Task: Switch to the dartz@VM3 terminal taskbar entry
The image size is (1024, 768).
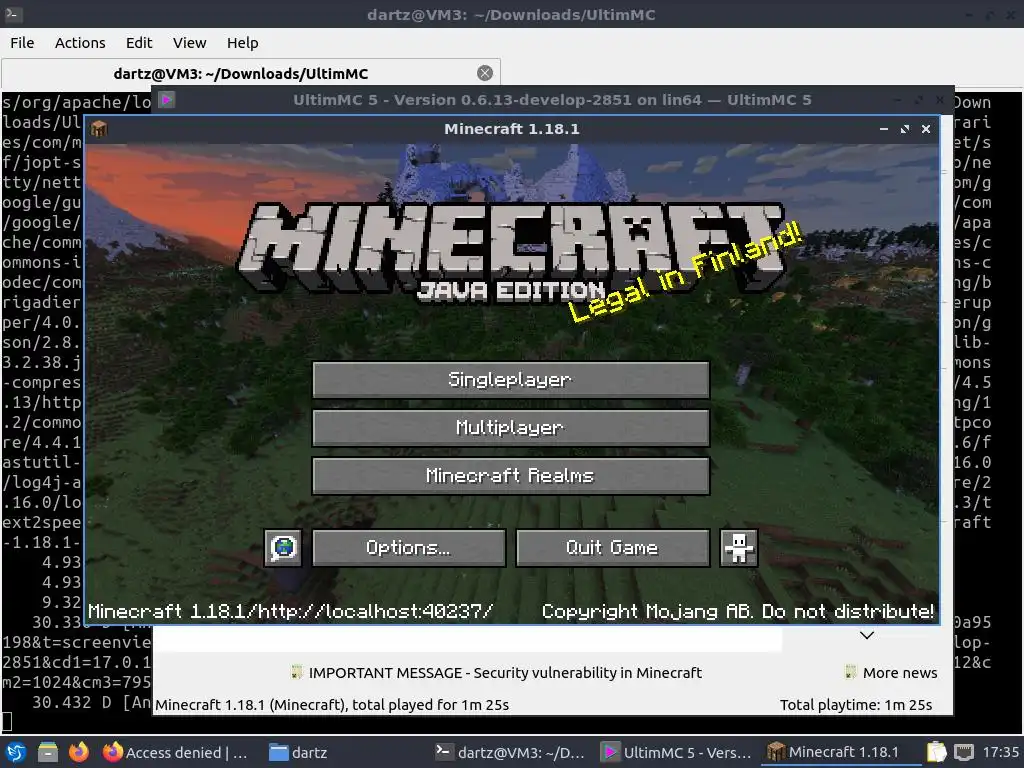Action: (510, 752)
